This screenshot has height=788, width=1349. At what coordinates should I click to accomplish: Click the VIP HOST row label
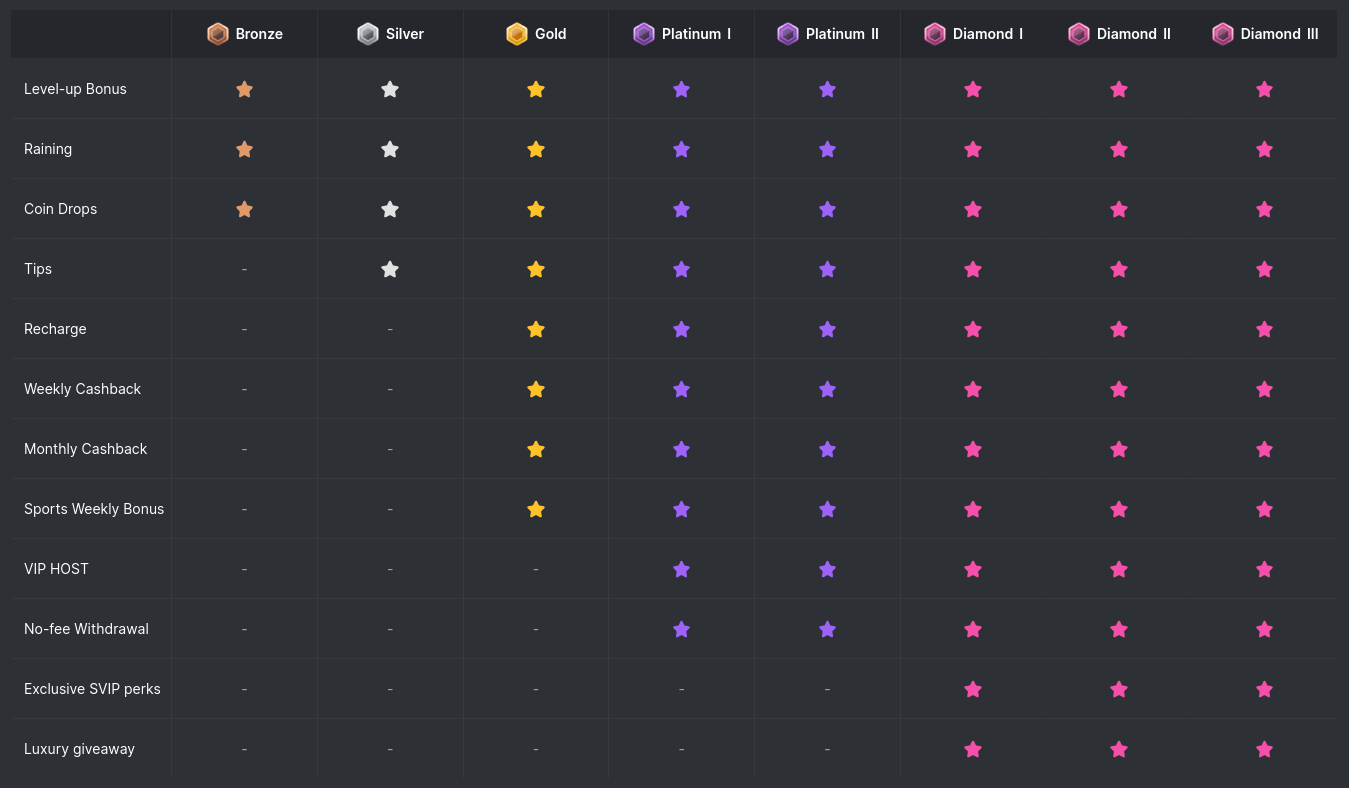click(56, 569)
